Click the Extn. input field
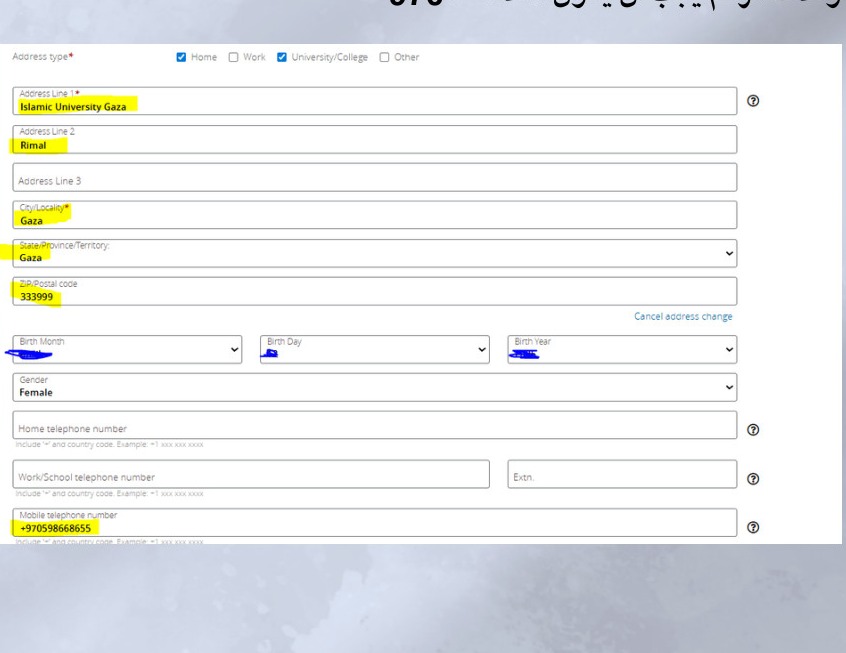Viewport: 846px width, 653px height. click(x=622, y=474)
